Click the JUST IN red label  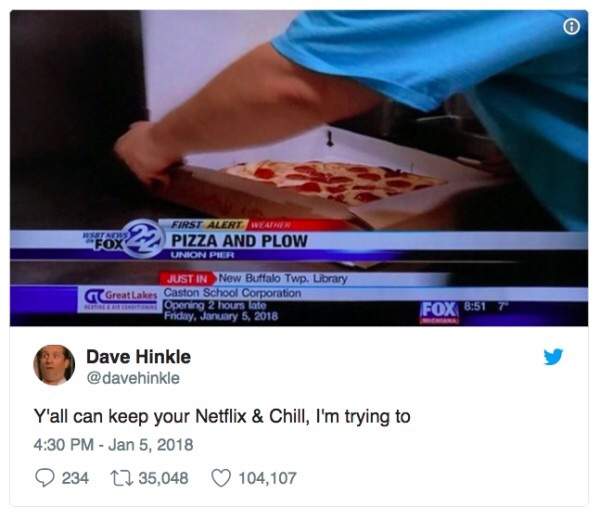(x=187, y=279)
